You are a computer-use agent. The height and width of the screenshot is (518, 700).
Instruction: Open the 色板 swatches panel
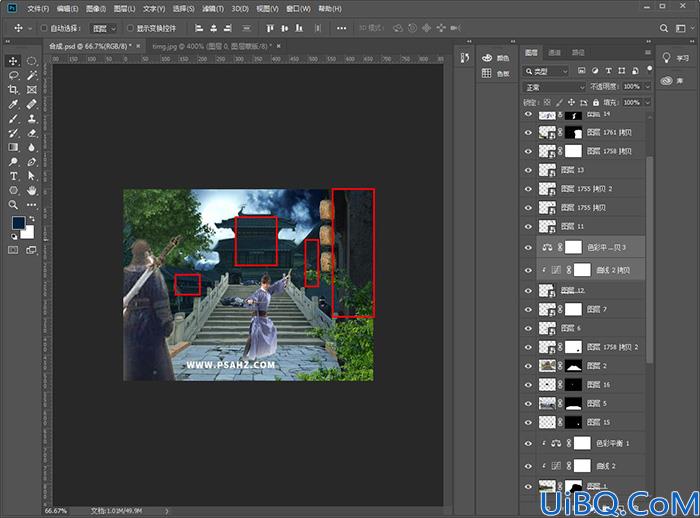[496, 74]
